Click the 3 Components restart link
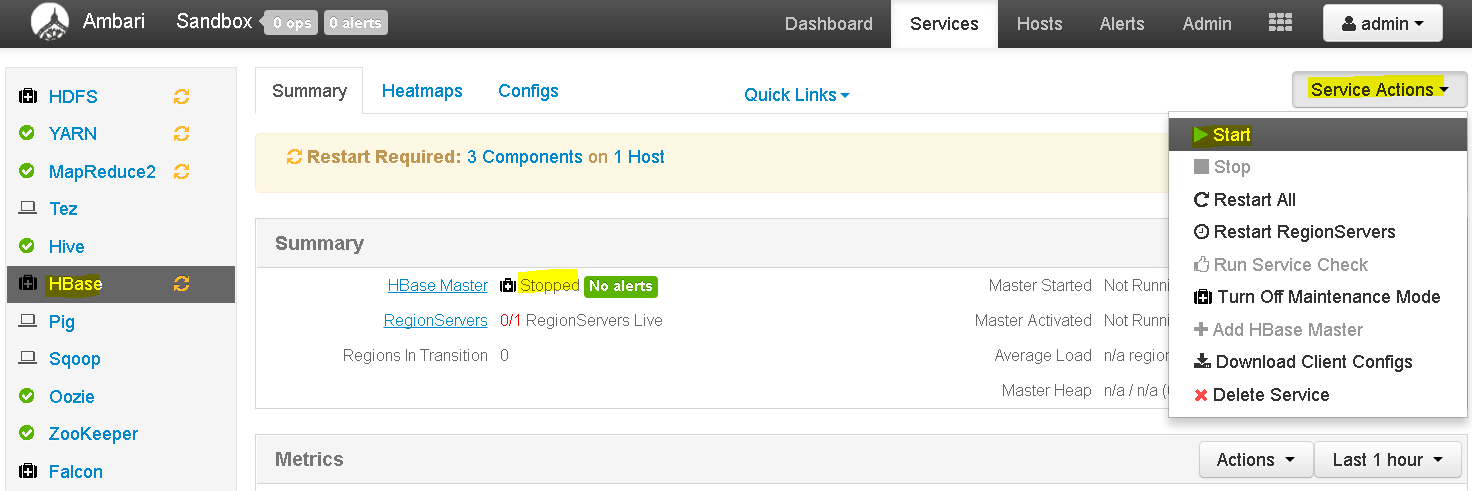 click(x=525, y=157)
